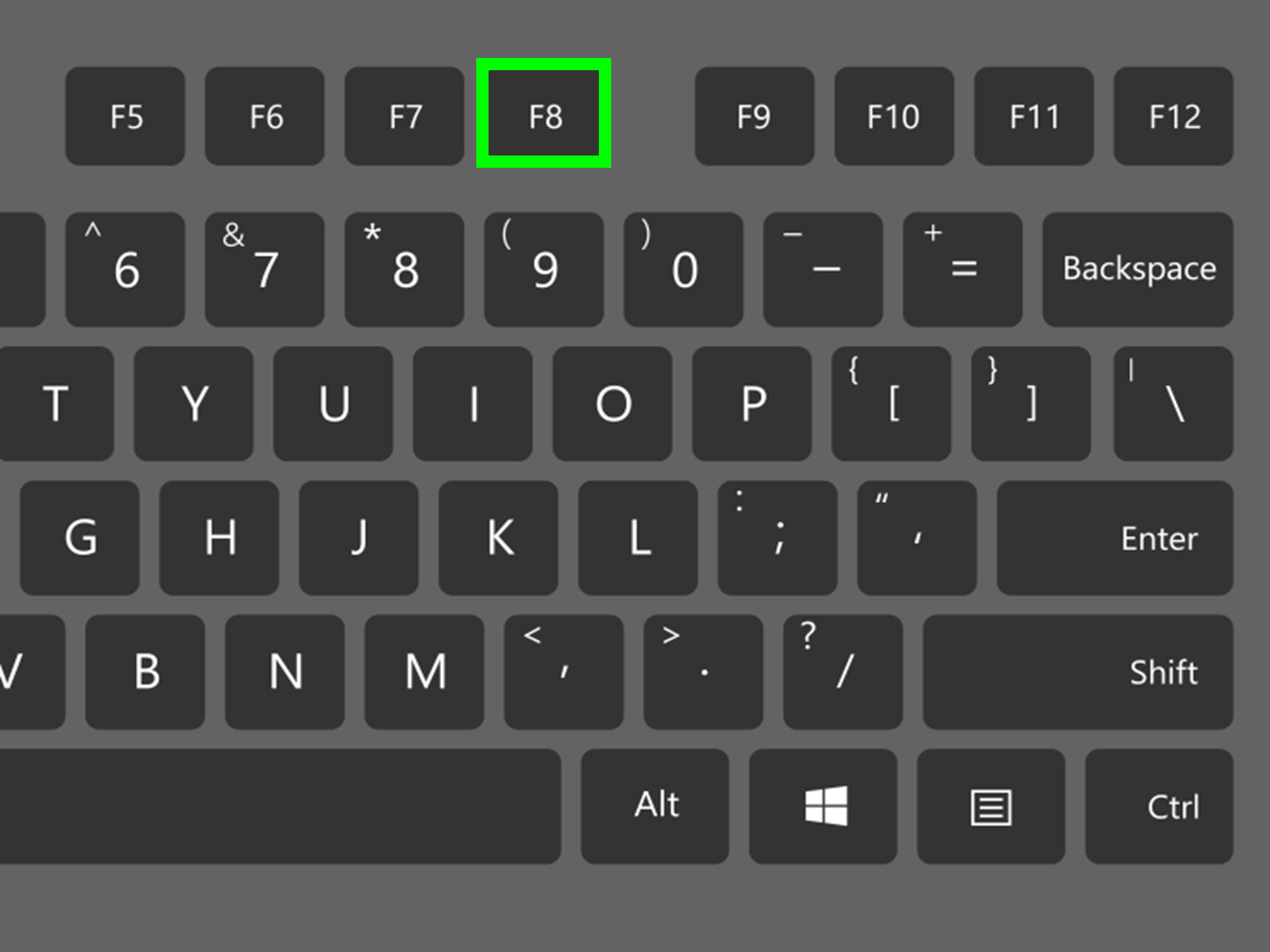Click the letter P key

coord(752,403)
